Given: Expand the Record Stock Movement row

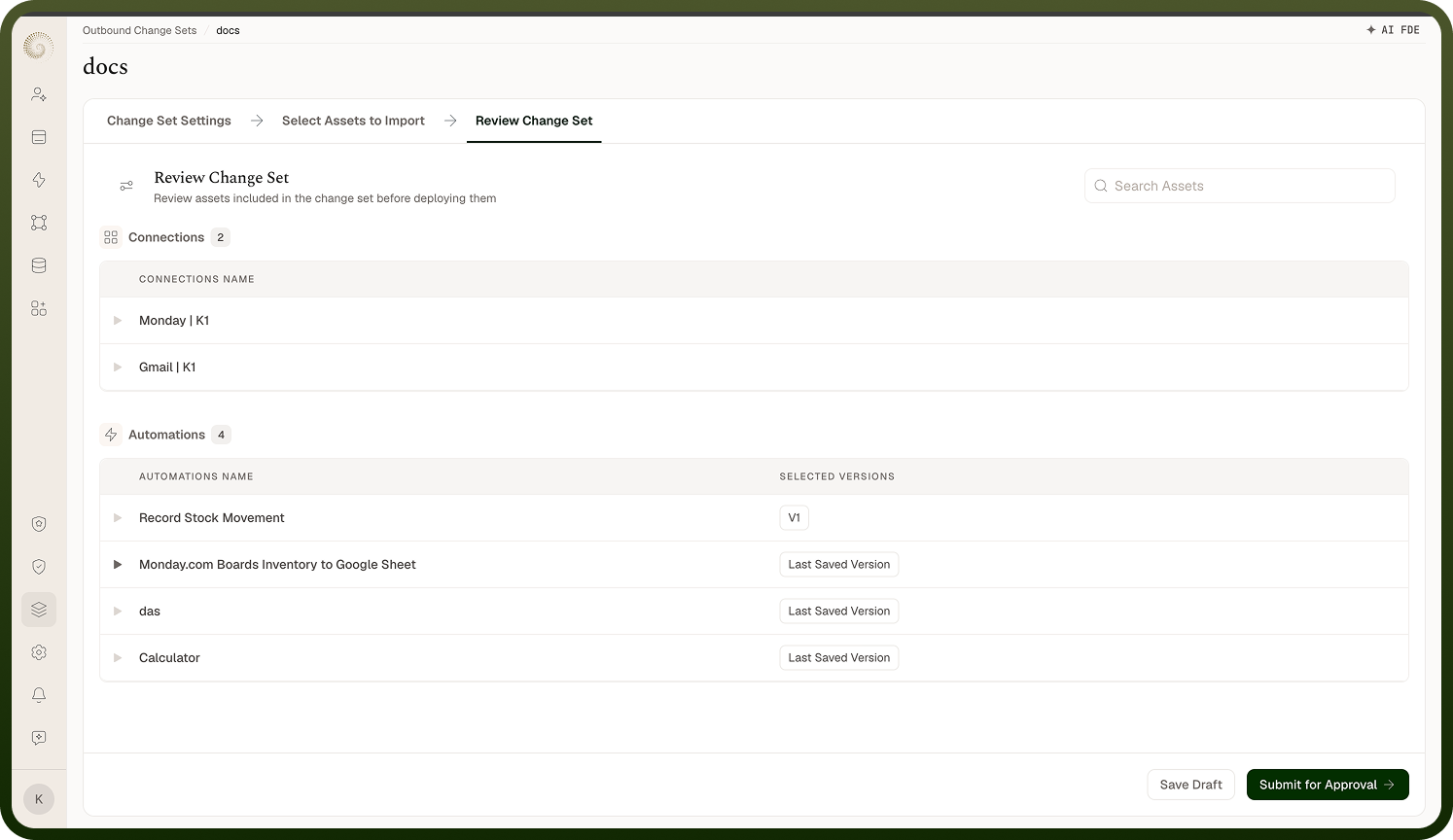Looking at the screenshot, I should tap(118, 518).
